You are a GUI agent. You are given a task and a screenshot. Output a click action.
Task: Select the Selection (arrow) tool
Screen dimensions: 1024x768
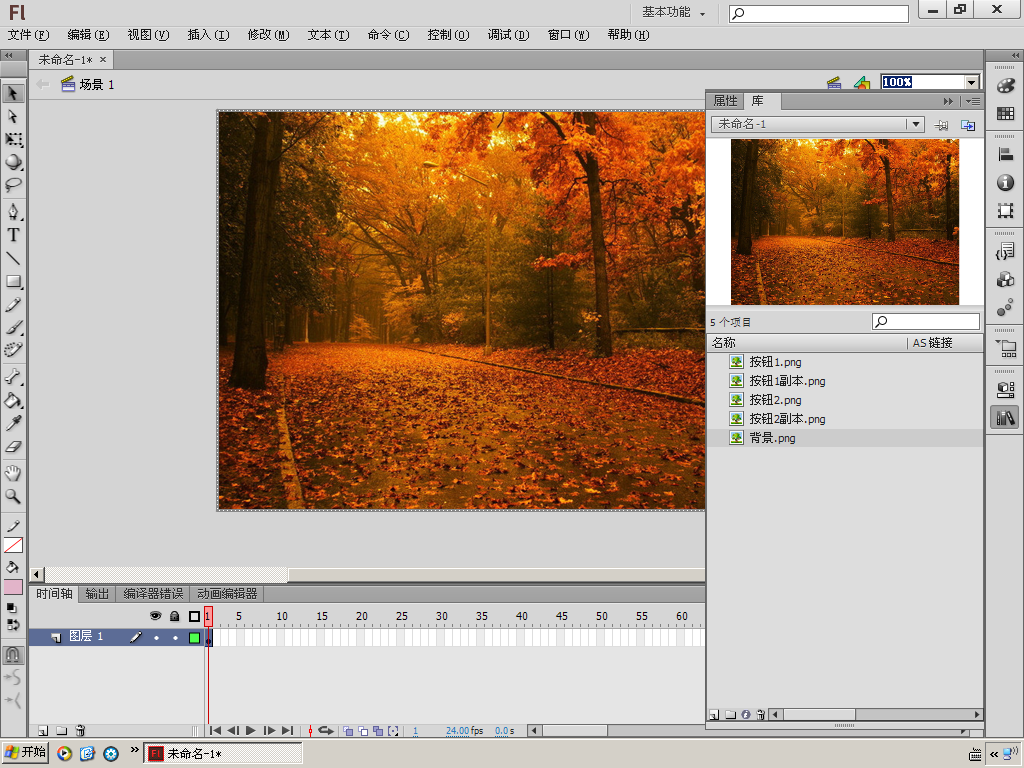[12, 93]
